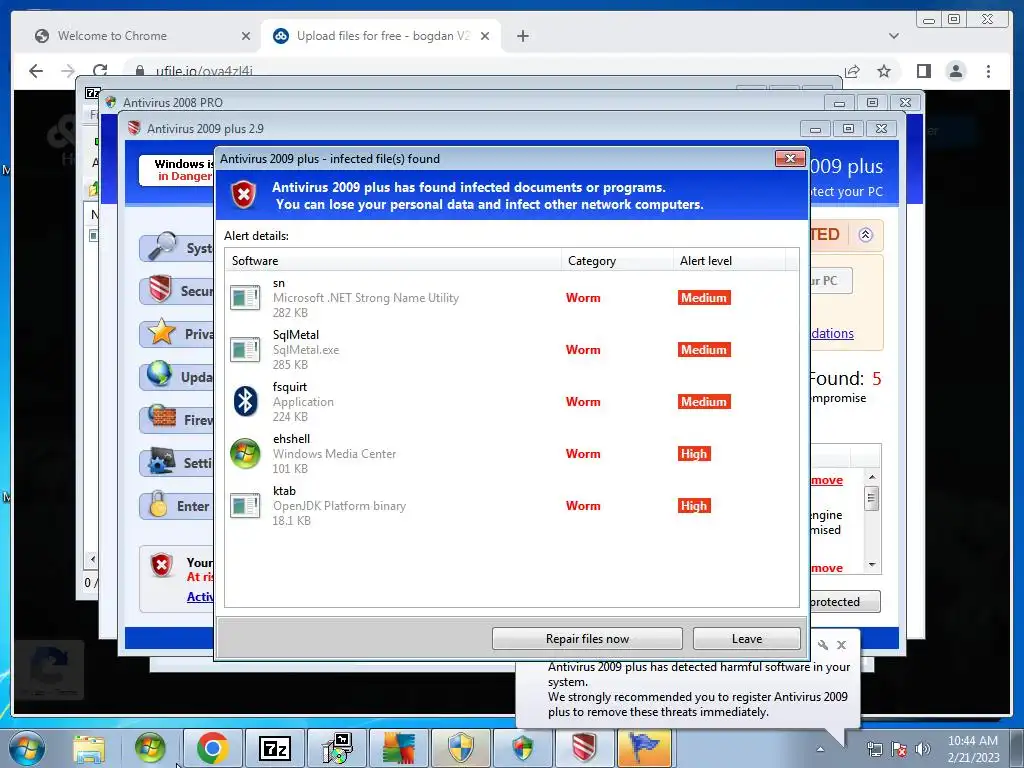The width and height of the screenshot is (1024, 768).
Task: Click the Leave button in alert dialog
Action: click(746, 639)
